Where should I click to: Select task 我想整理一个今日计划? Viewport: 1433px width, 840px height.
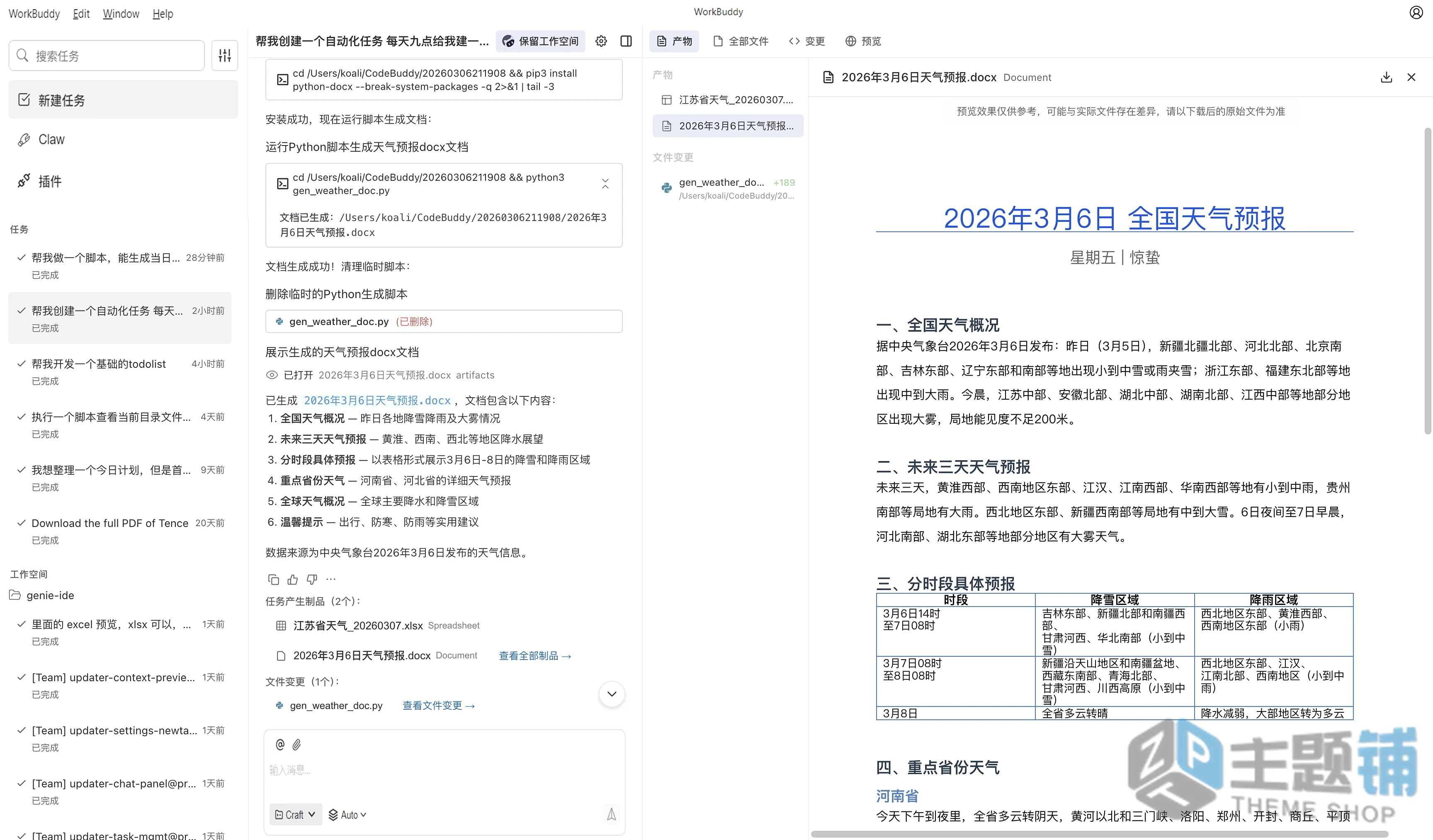[120, 478]
